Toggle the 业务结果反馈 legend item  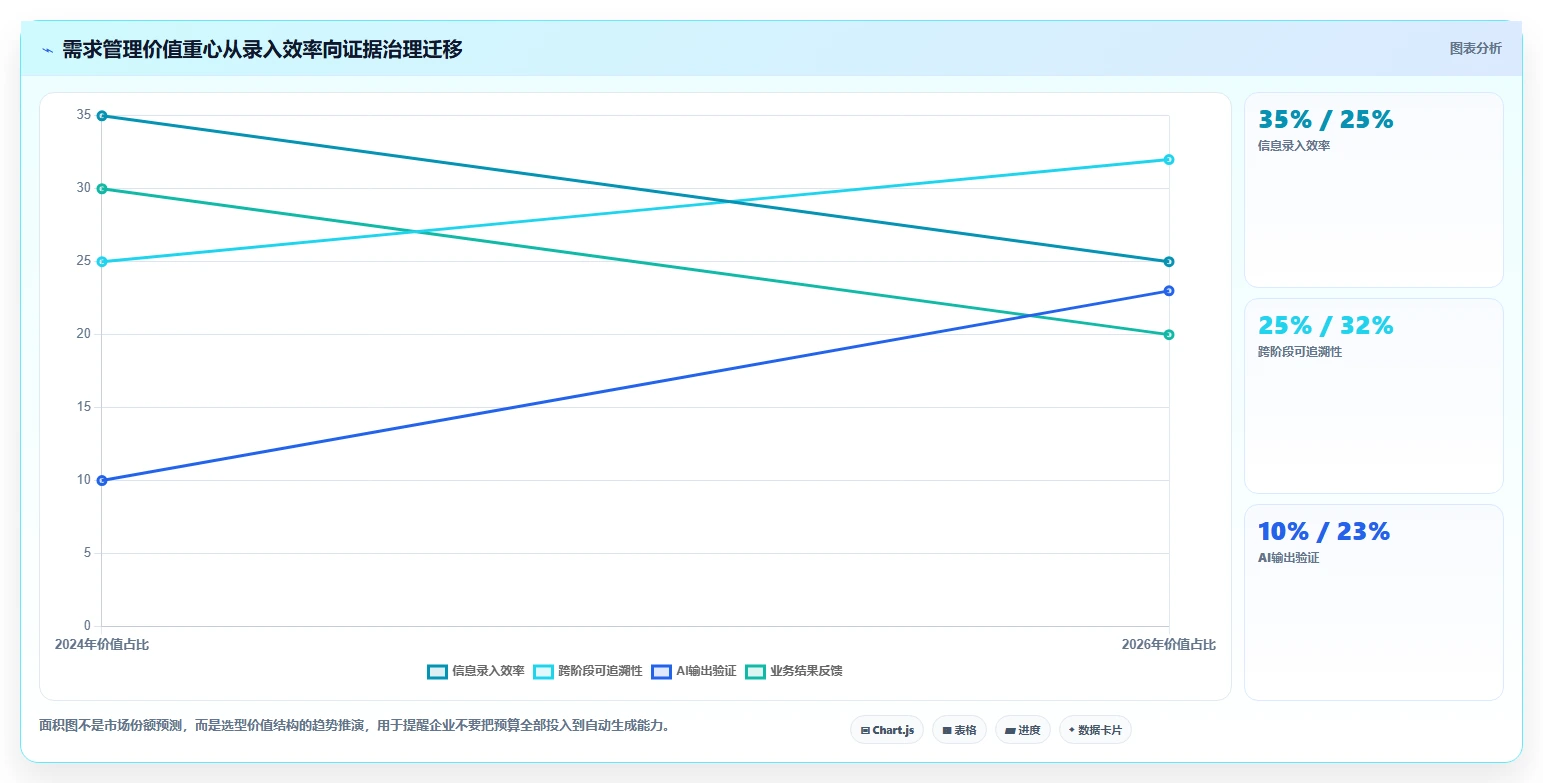[x=794, y=671]
